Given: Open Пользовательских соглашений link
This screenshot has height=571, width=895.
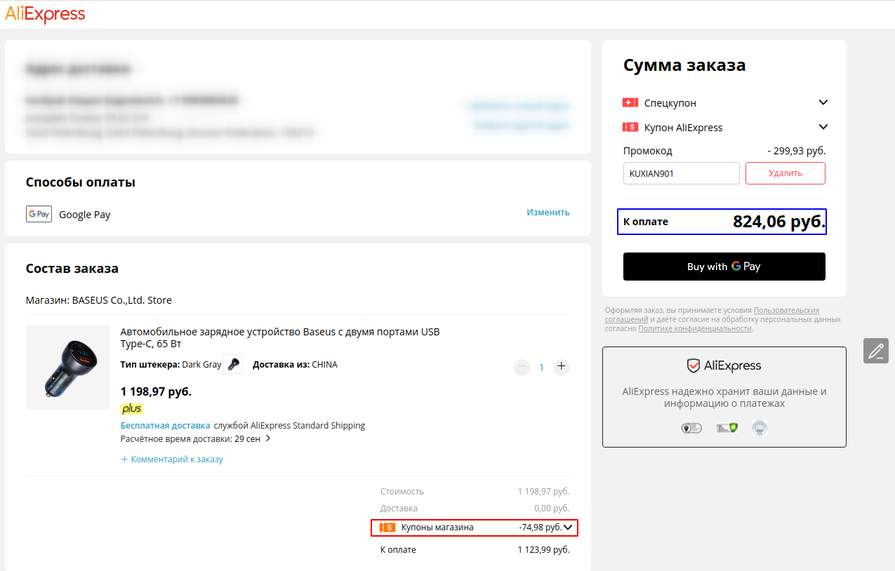Looking at the screenshot, I should point(712,315).
